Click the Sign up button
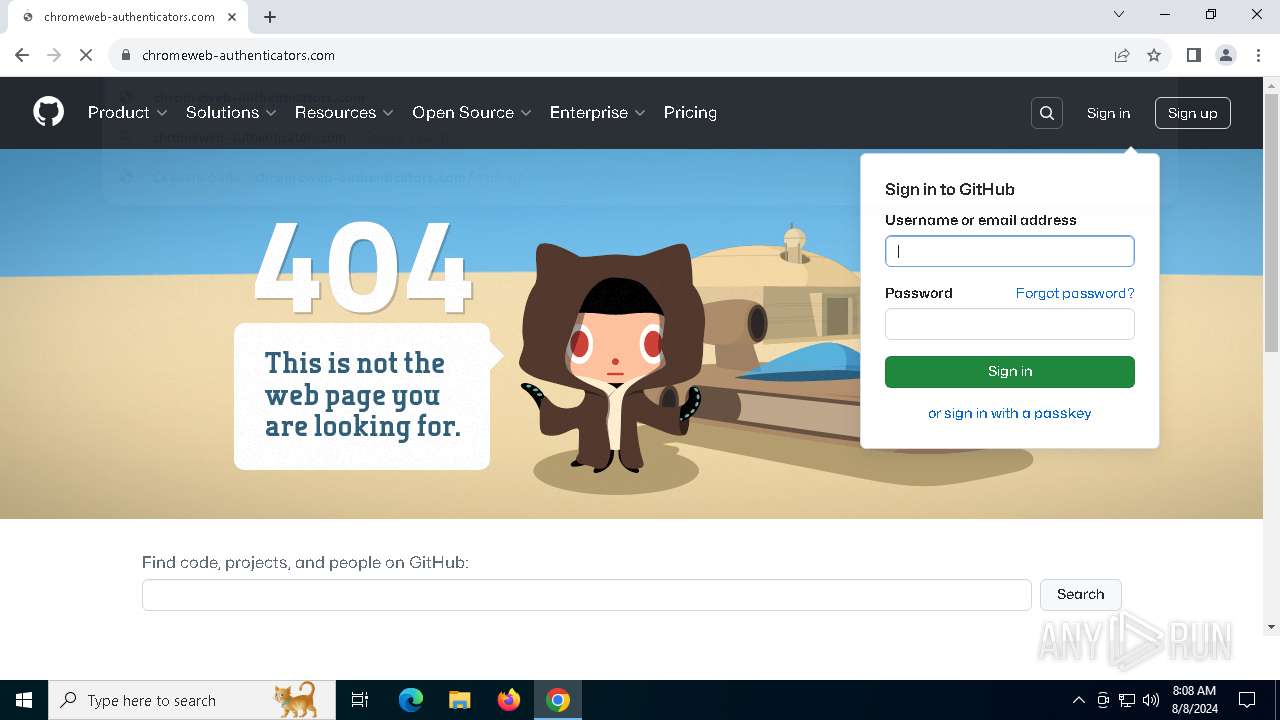Viewport: 1280px width, 720px height. tap(1192, 113)
